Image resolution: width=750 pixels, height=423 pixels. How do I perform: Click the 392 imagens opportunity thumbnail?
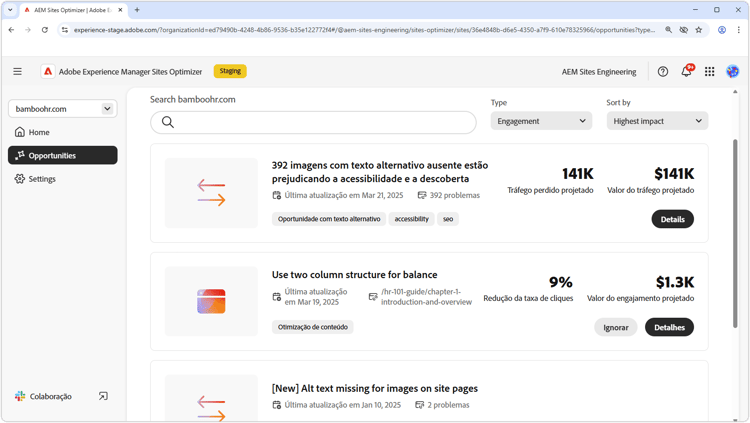(211, 193)
